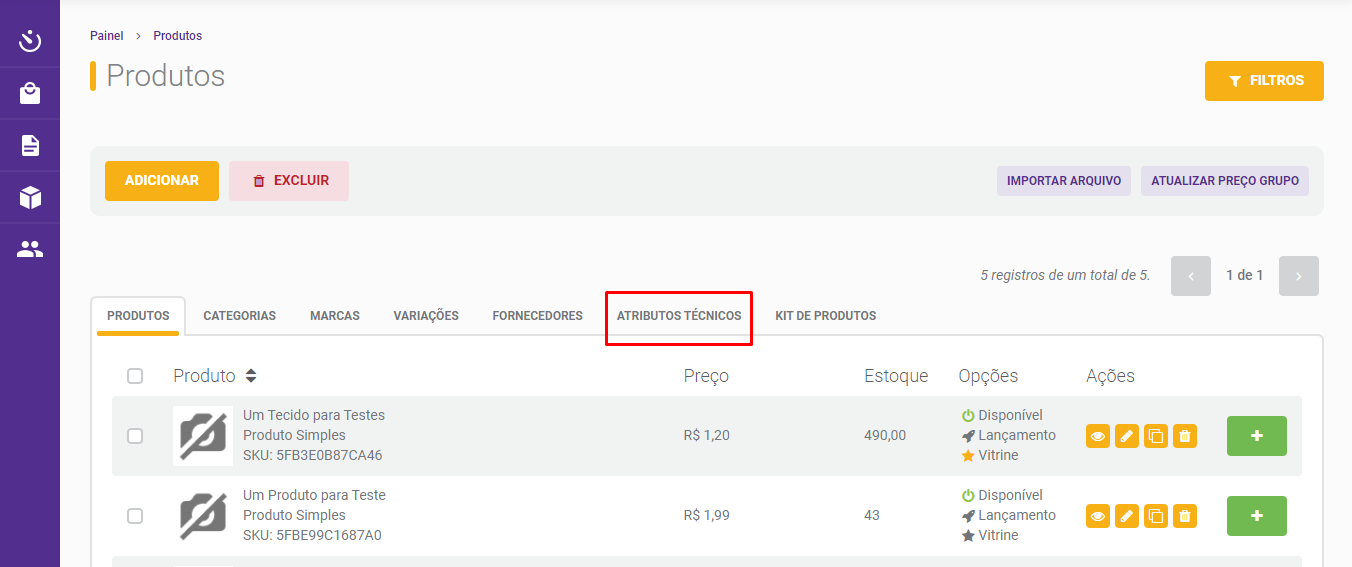The width and height of the screenshot is (1352, 567).
Task: Open the box products sidebar icon
Action: pyautogui.click(x=30, y=198)
